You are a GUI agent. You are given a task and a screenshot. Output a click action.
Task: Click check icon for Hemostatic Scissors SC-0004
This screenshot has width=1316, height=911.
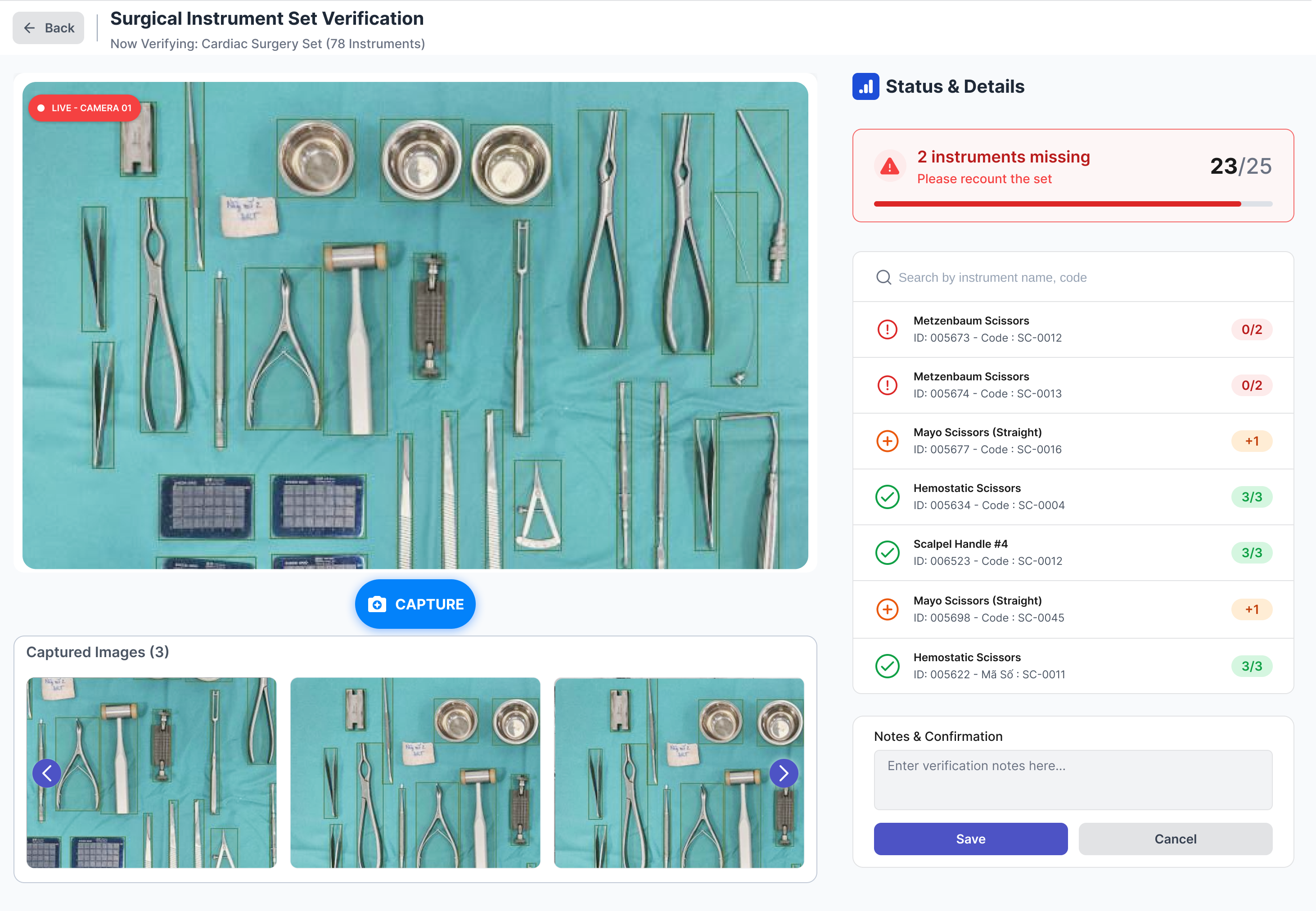click(x=888, y=496)
